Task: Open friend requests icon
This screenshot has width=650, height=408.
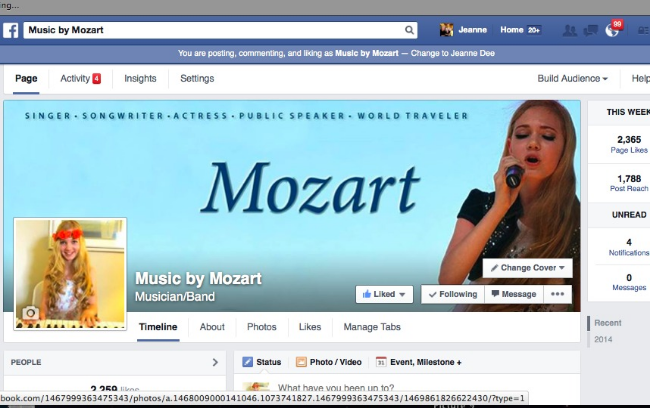Action: click(570, 30)
